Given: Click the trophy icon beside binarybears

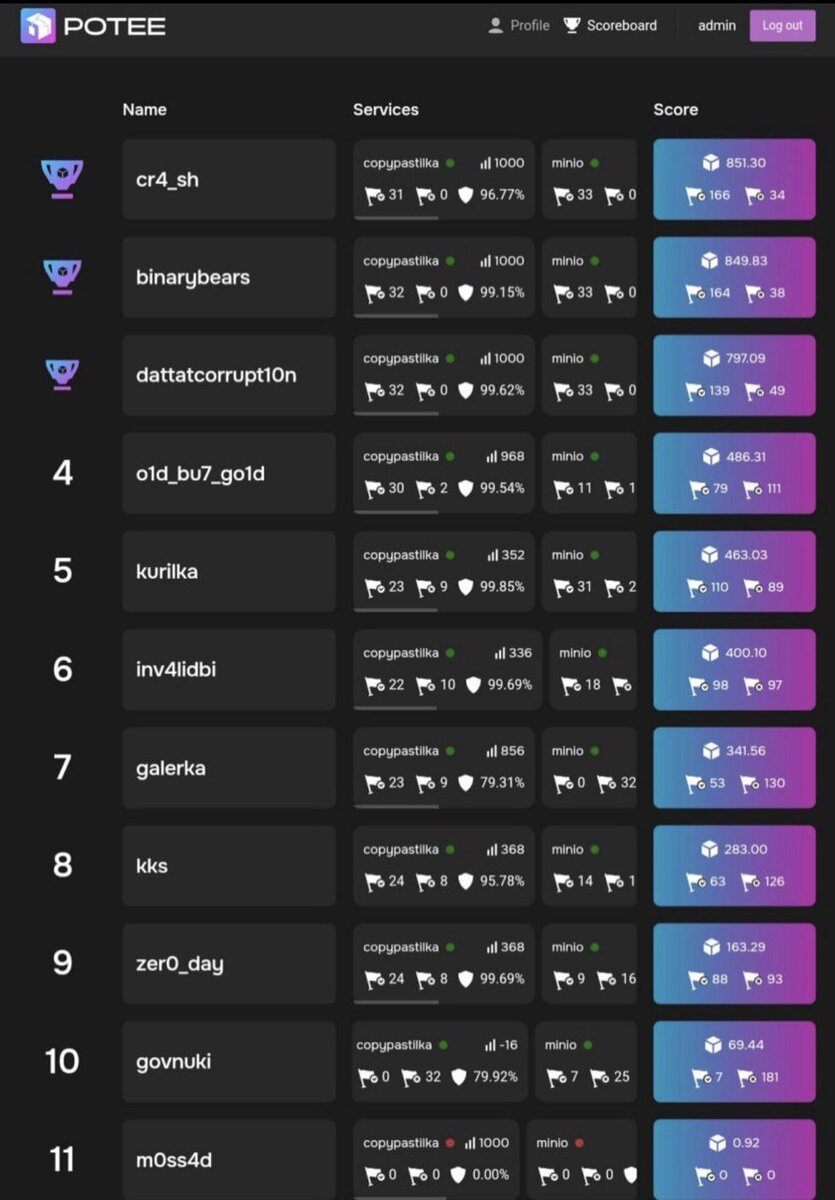Looking at the screenshot, I should pyautogui.click(x=62, y=276).
